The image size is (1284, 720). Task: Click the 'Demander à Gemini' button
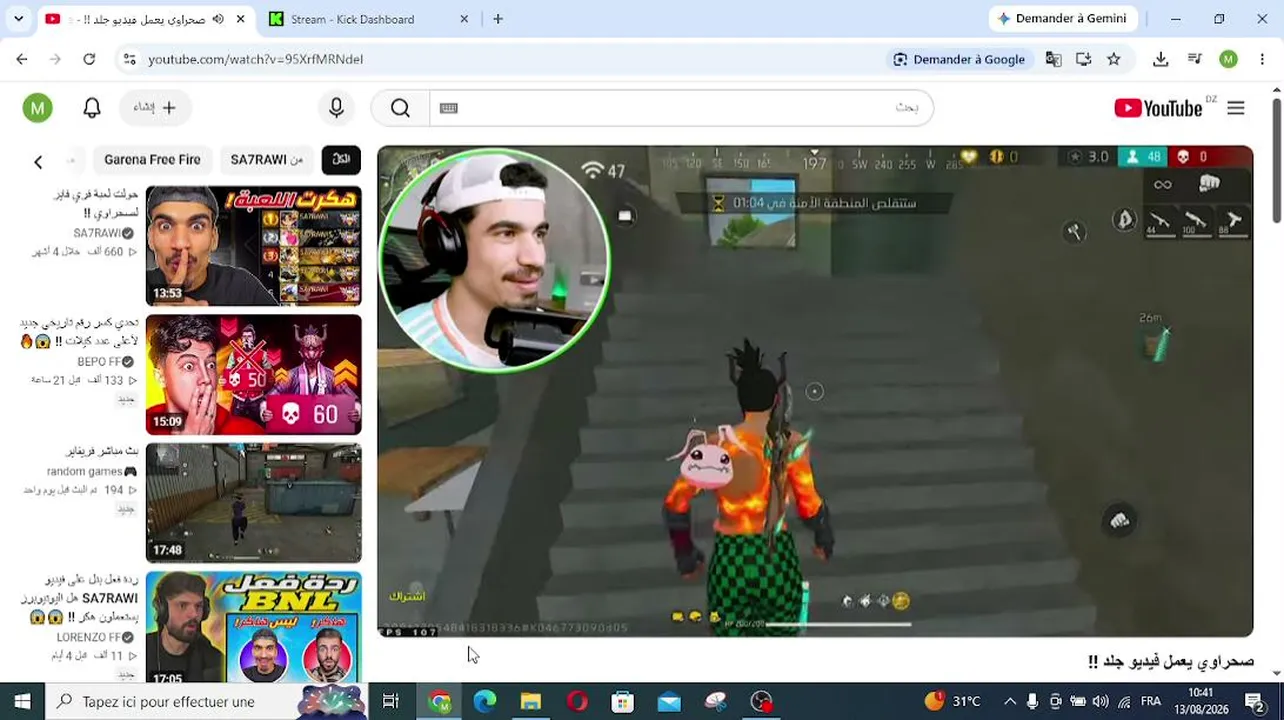[x=1062, y=19]
